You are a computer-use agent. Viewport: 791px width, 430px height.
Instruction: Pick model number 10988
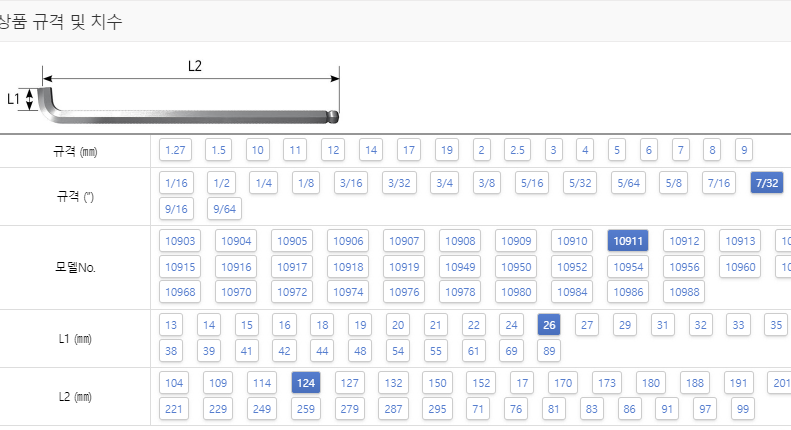684,292
